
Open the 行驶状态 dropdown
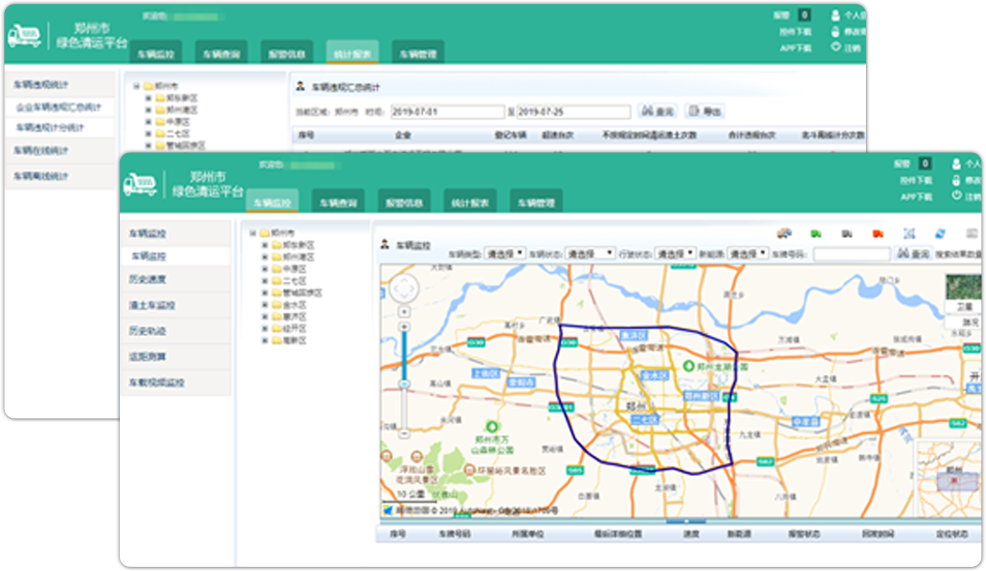[x=675, y=254]
